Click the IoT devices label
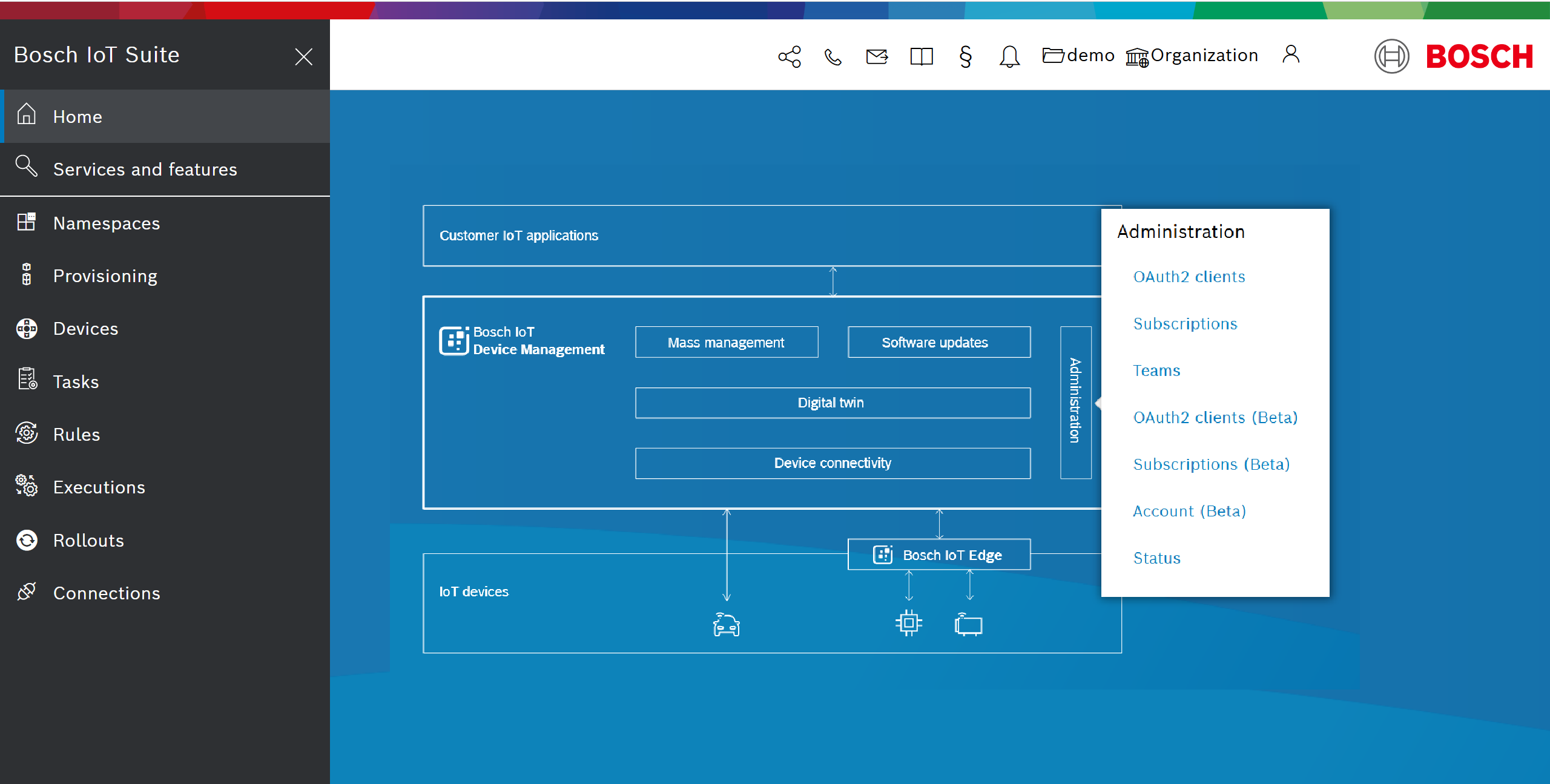Screen dimensions: 1550x784 tap(473, 591)
